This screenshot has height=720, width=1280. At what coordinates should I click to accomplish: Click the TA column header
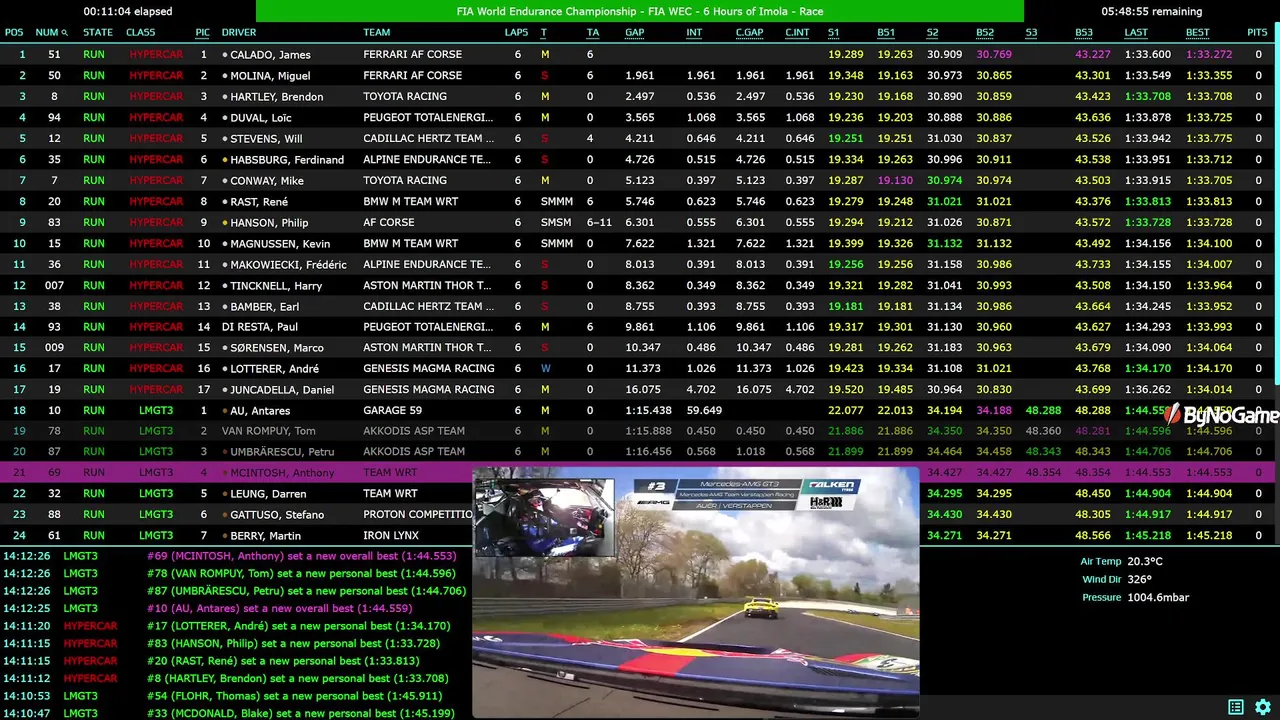[593, 33]
